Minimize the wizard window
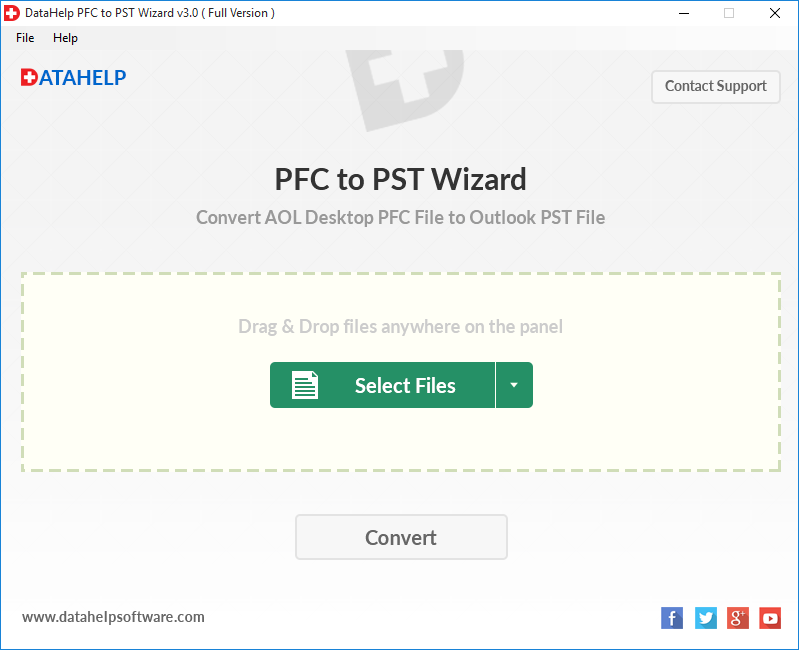This screenshot has width=799, height=650. (684, 13)
